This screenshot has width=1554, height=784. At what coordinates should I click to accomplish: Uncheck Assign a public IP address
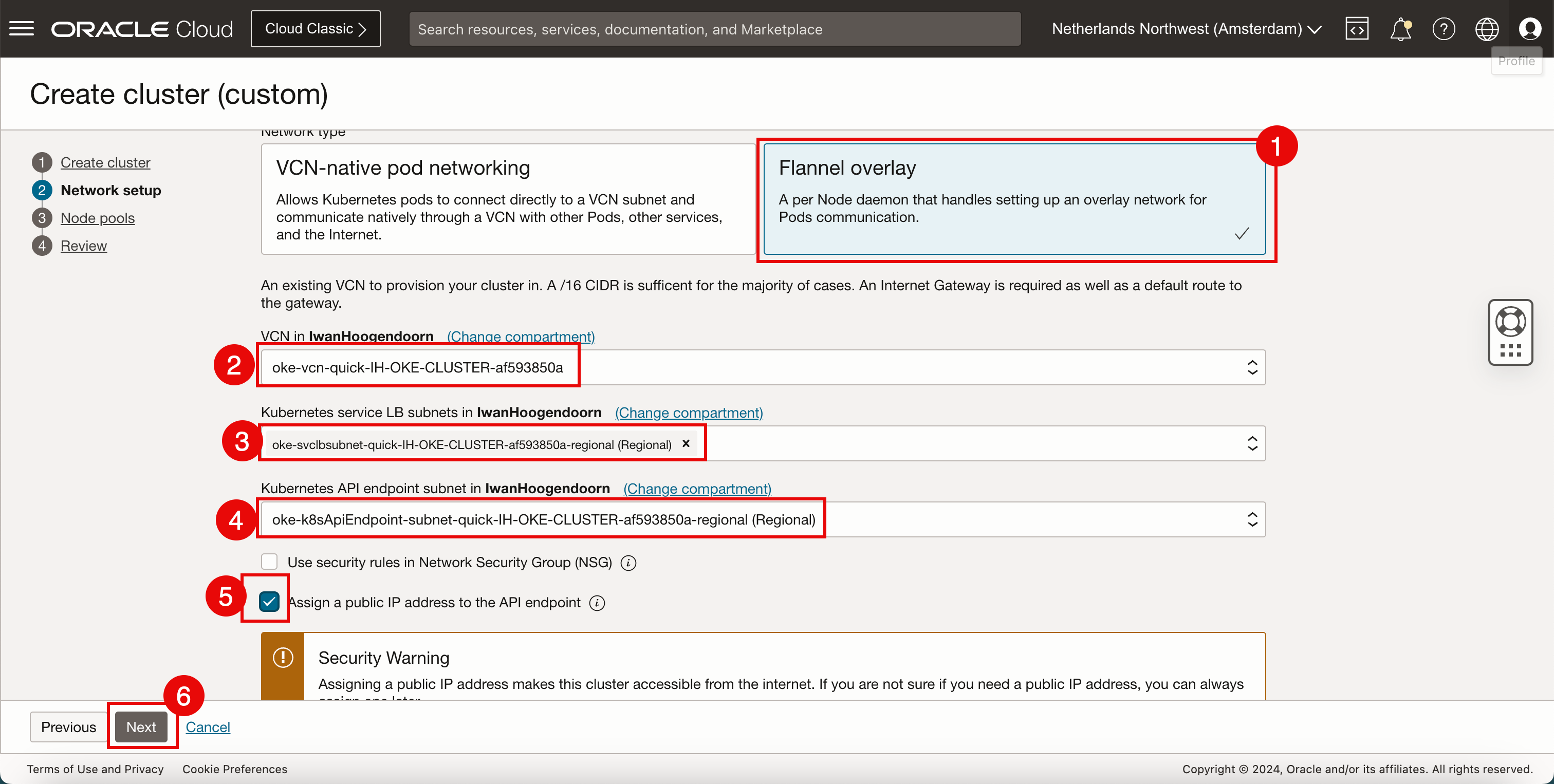[269, 602]
